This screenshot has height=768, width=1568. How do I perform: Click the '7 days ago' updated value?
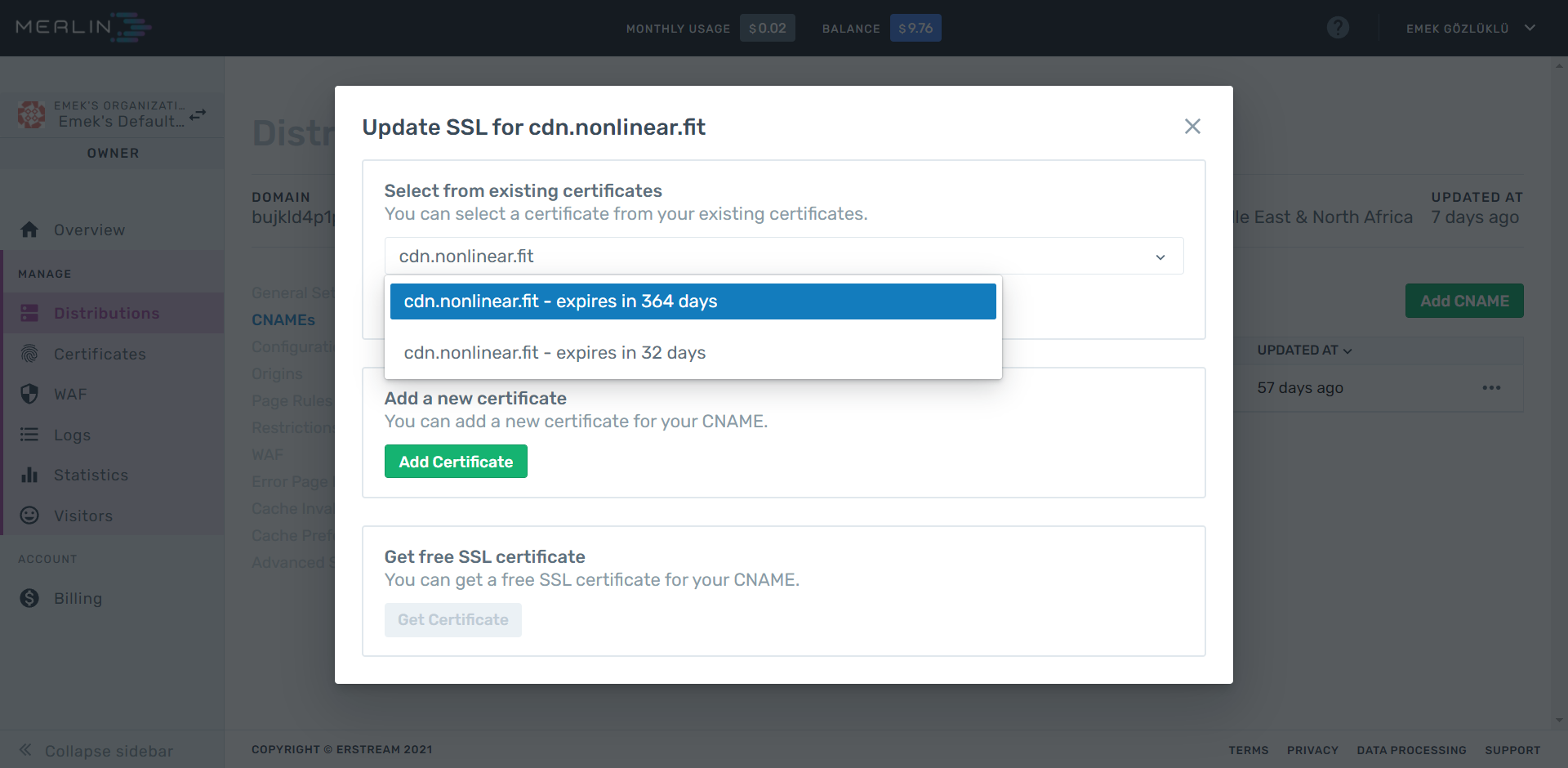point(1475,217)
